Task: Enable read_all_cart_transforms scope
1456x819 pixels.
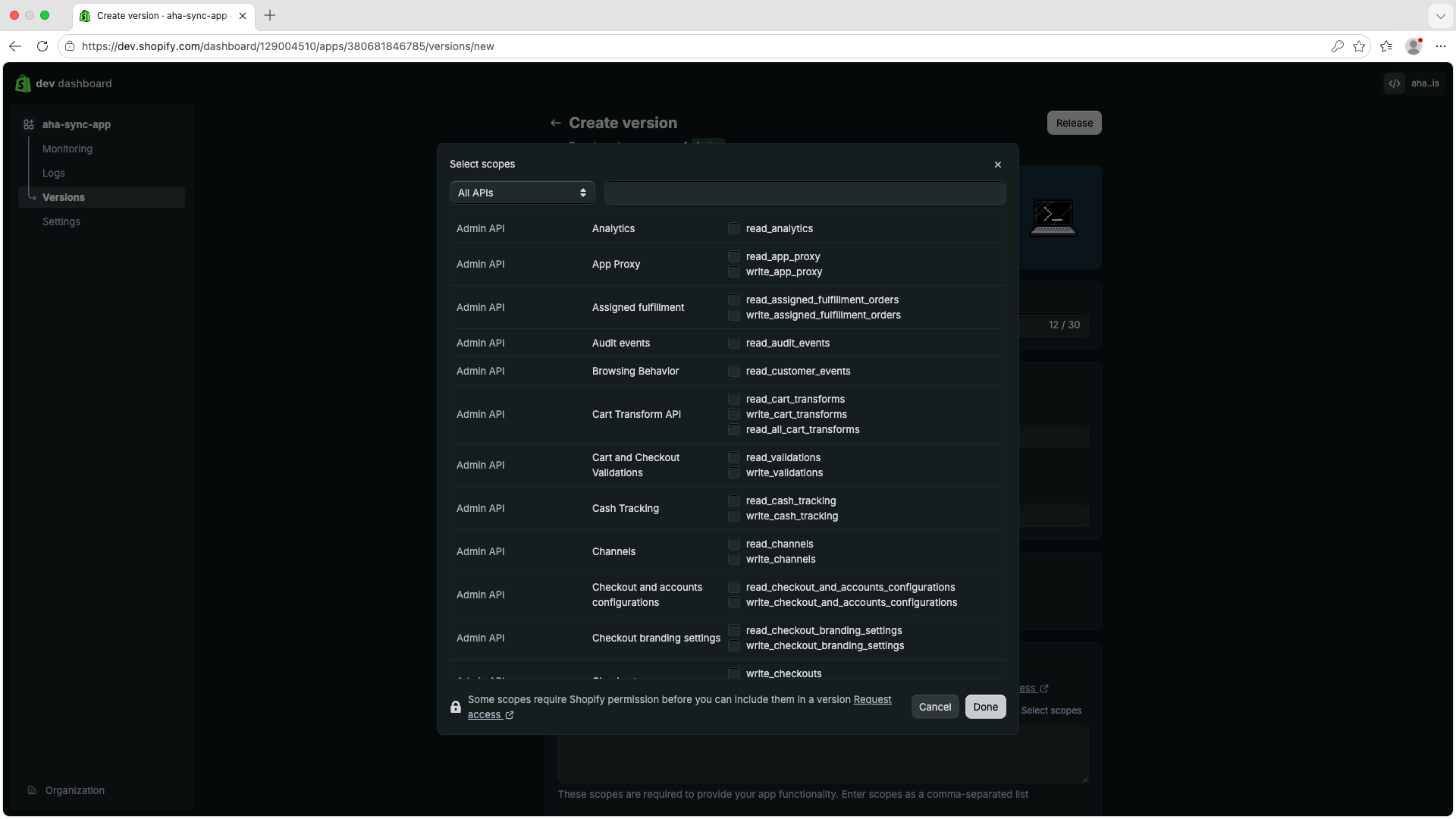Action: tap(734, 429)
